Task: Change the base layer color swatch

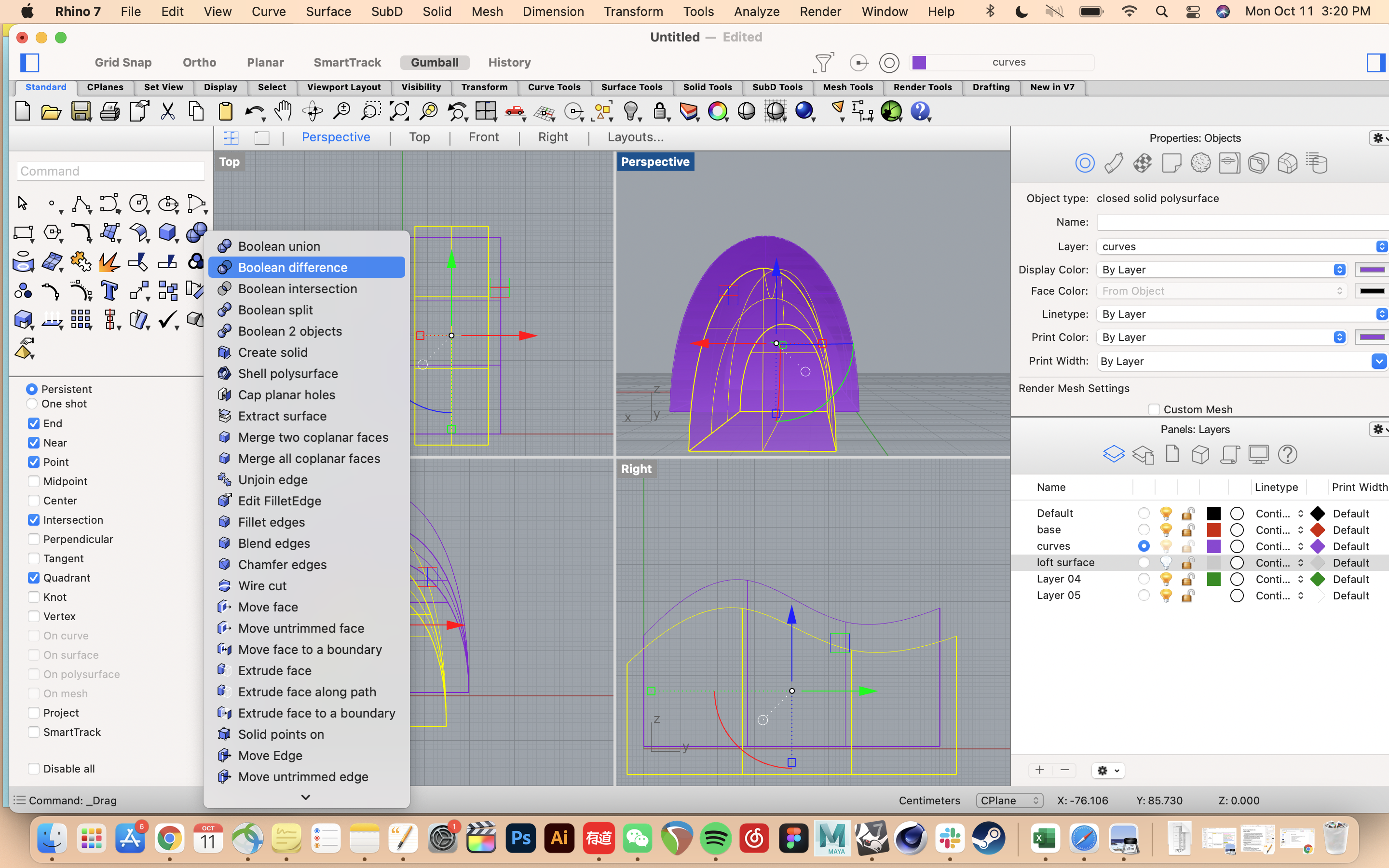Action: [1214, 529]
